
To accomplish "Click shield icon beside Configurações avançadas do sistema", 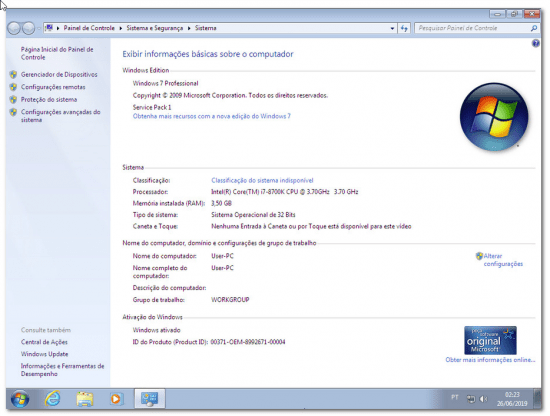I will tap(13, 112).
